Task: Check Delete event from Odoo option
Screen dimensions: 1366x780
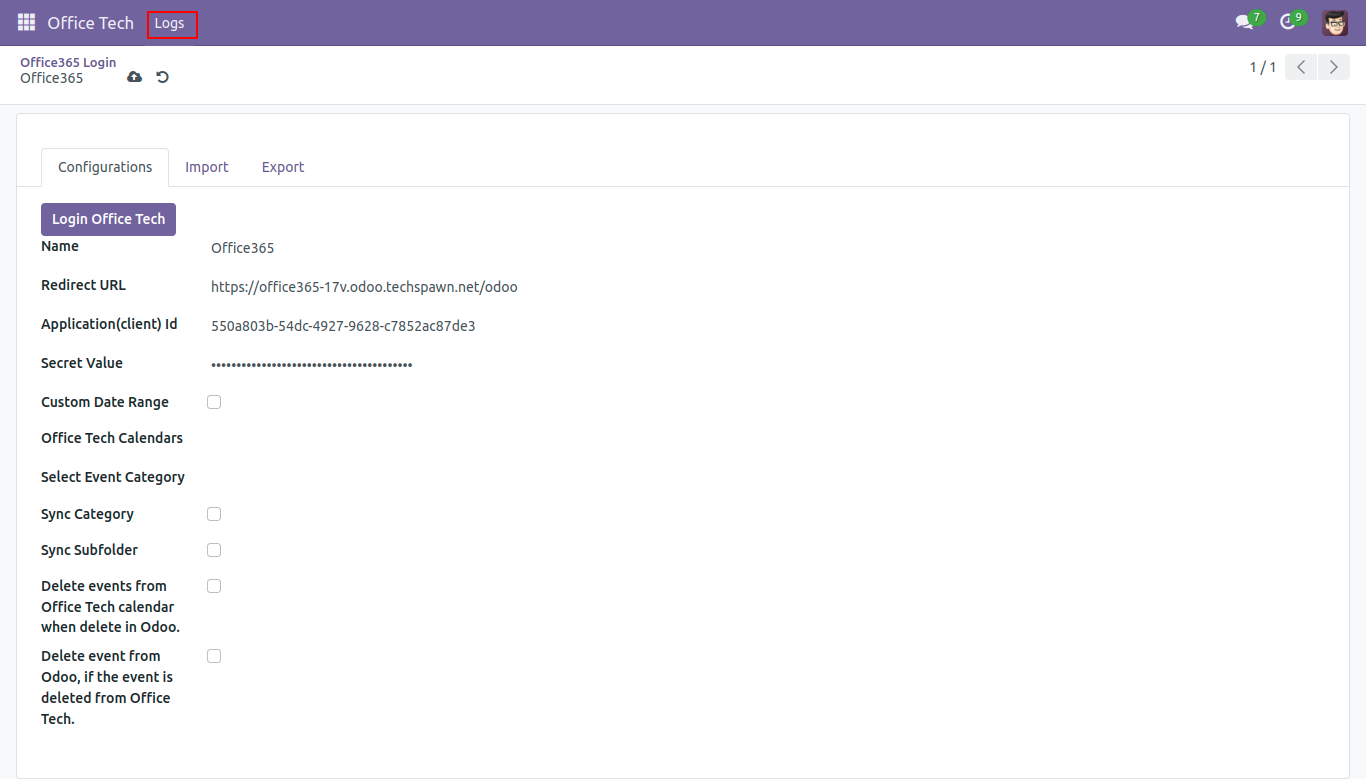Action: (x=214, y=656)
